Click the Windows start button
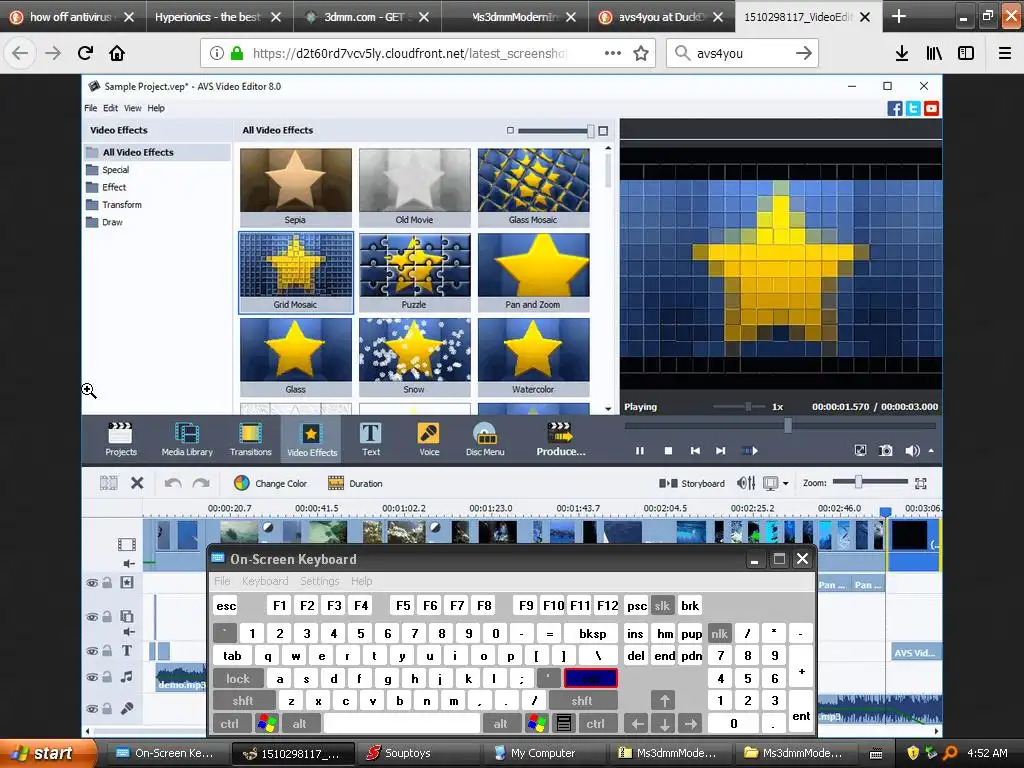Viewport: 1024px width, 768px height. [47, 753]
